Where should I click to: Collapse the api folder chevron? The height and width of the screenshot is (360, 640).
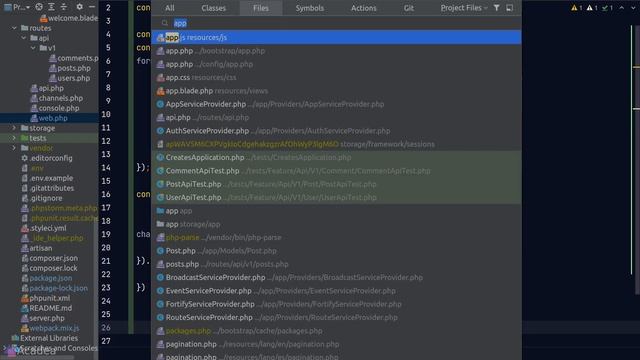(24, 38)
